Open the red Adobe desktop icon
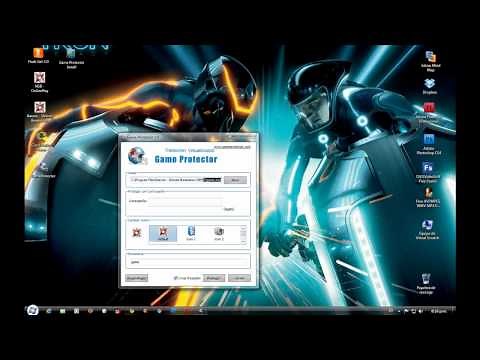The height and width of the screenshot is (360, 480). [429, 112]
